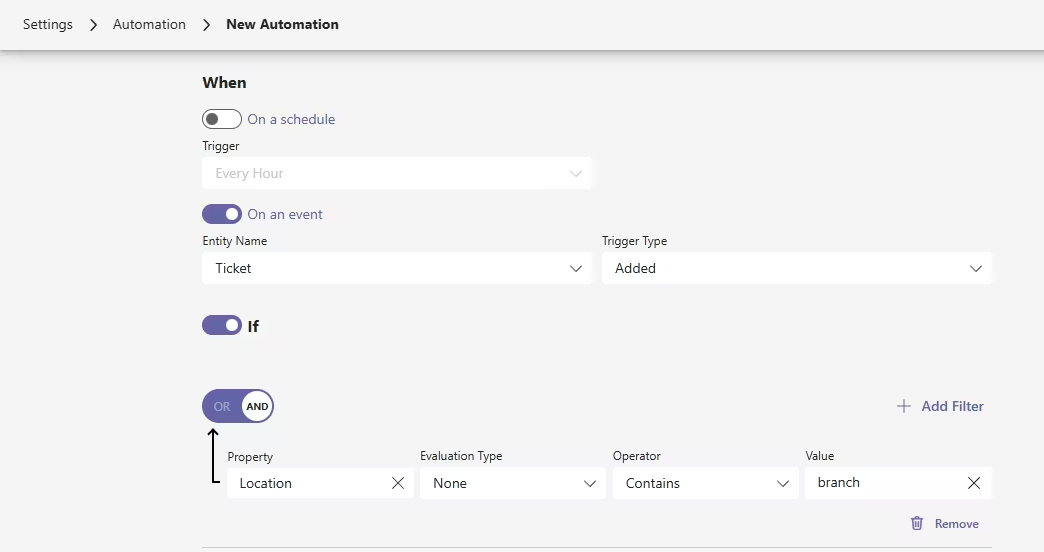The image size is (1044, 552).
Task: Go to Settings in breadcrumb
Action: point(48,25)
